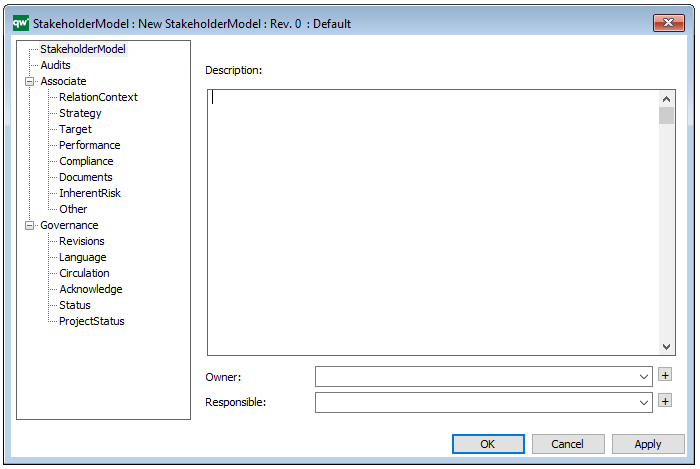Click the Description scrollbar thumb
This screenshot has width=700, height=469.
[x=666, y=116]
